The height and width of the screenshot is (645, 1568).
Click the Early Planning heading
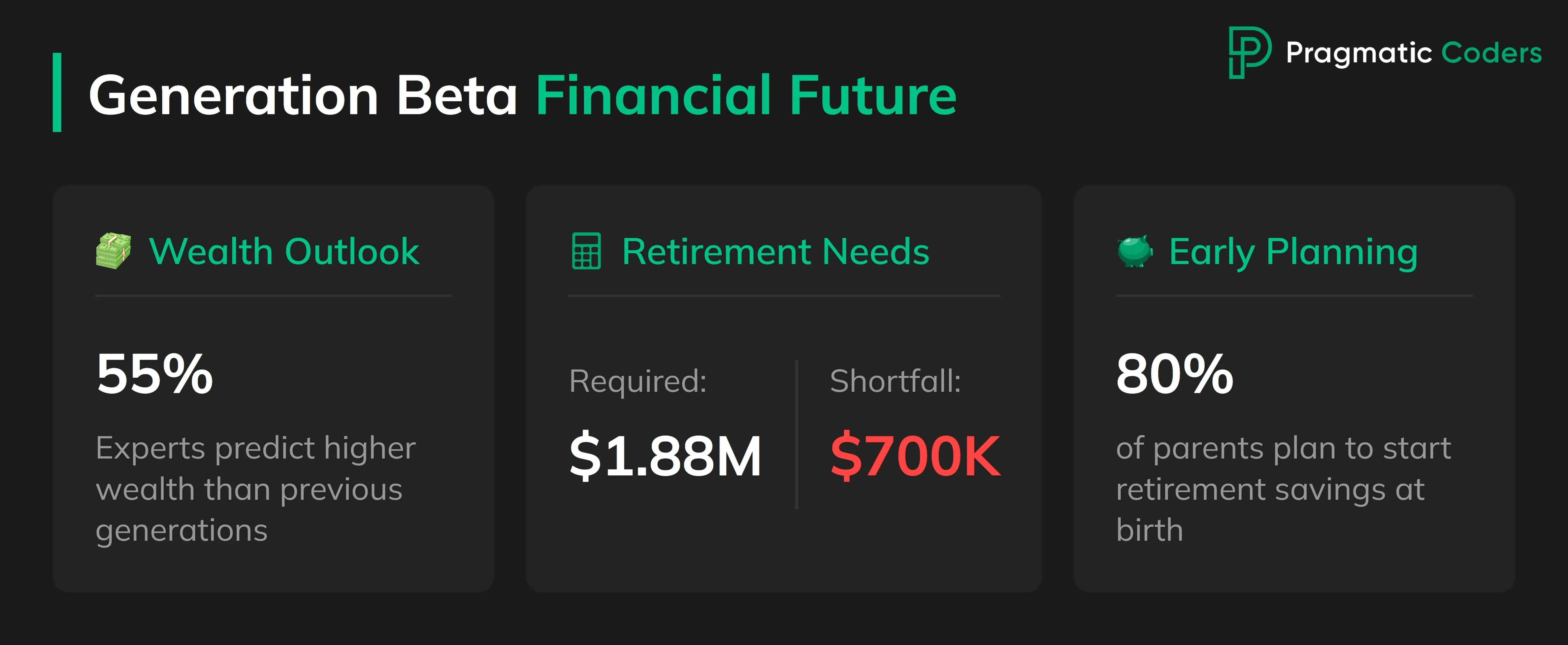(1293, 252)
